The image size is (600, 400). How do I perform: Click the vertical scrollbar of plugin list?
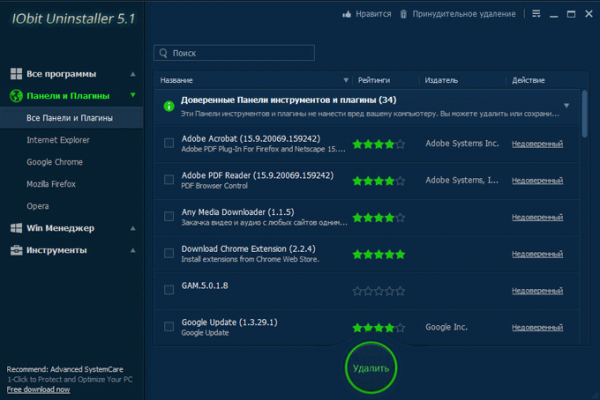(x=584, y=114)
